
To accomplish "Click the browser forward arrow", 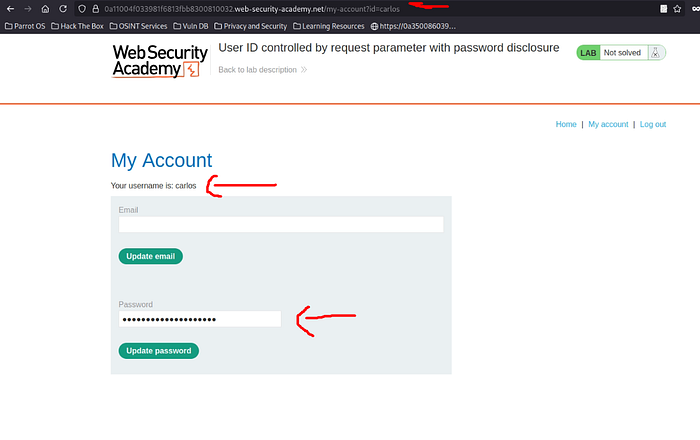I will 28,9.
